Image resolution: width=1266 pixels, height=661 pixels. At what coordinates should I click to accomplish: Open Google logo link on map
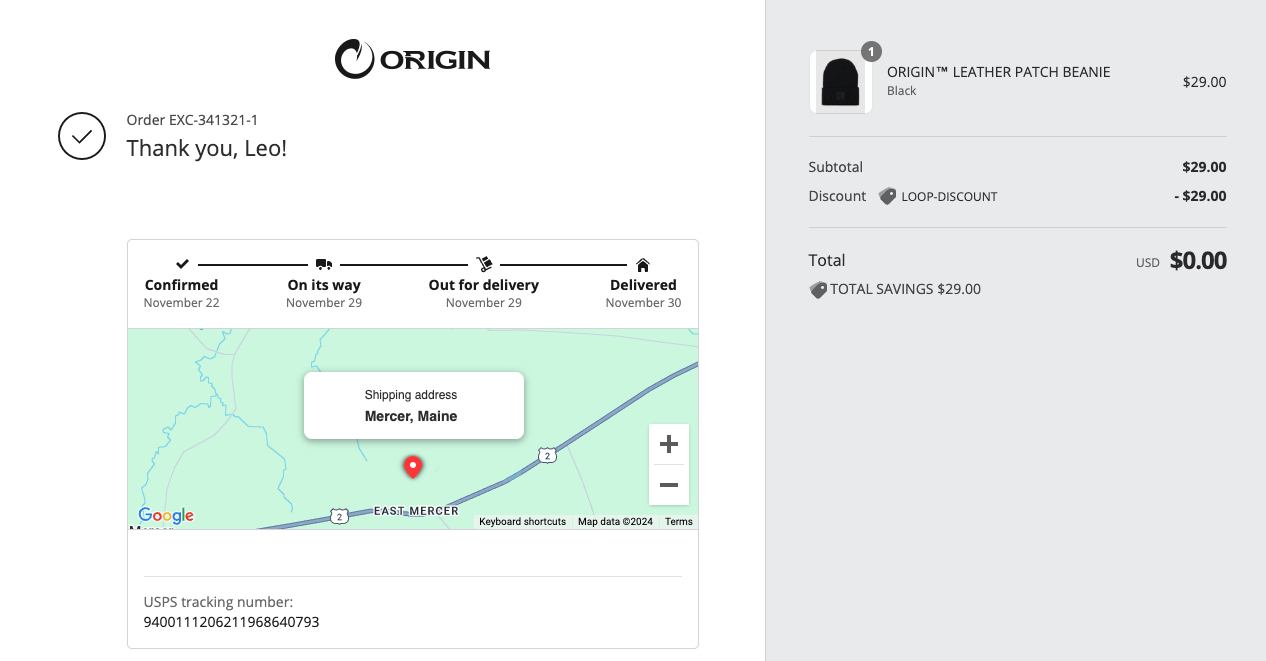click(x=166, y=516)
